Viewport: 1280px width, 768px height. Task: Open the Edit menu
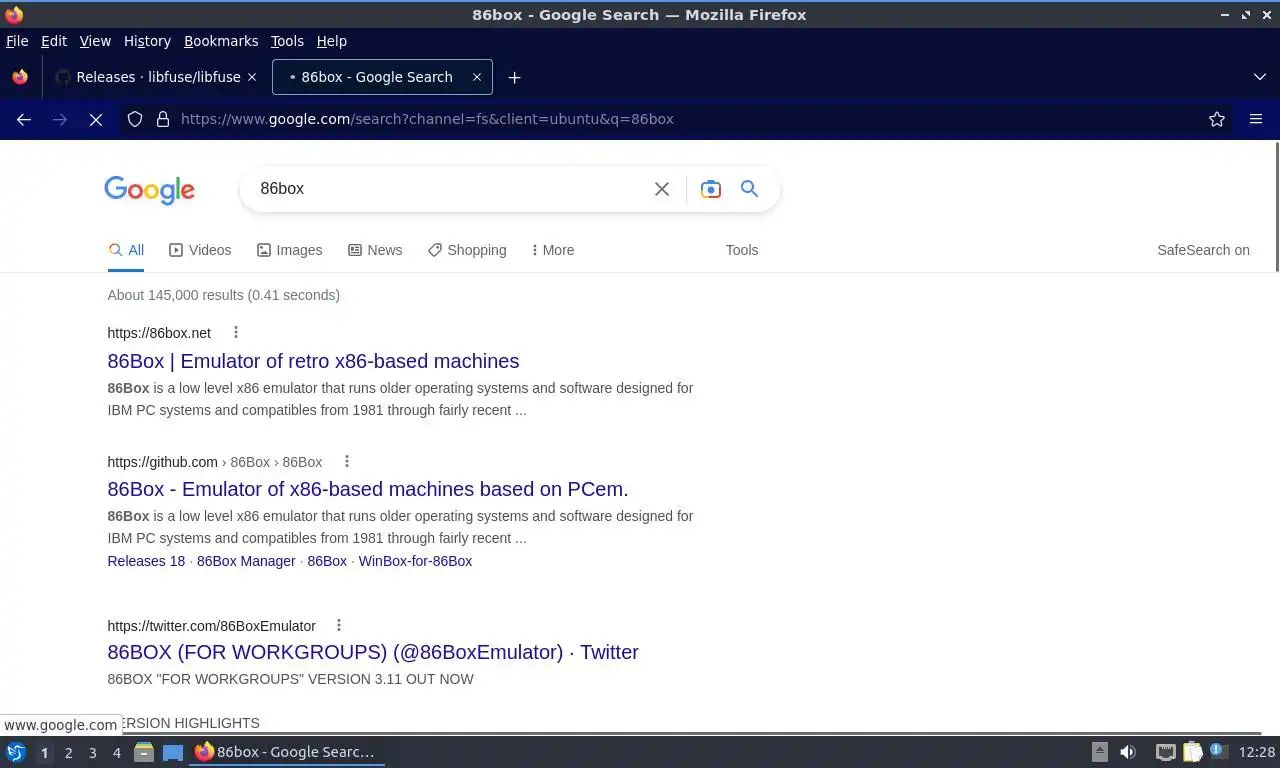54,41
